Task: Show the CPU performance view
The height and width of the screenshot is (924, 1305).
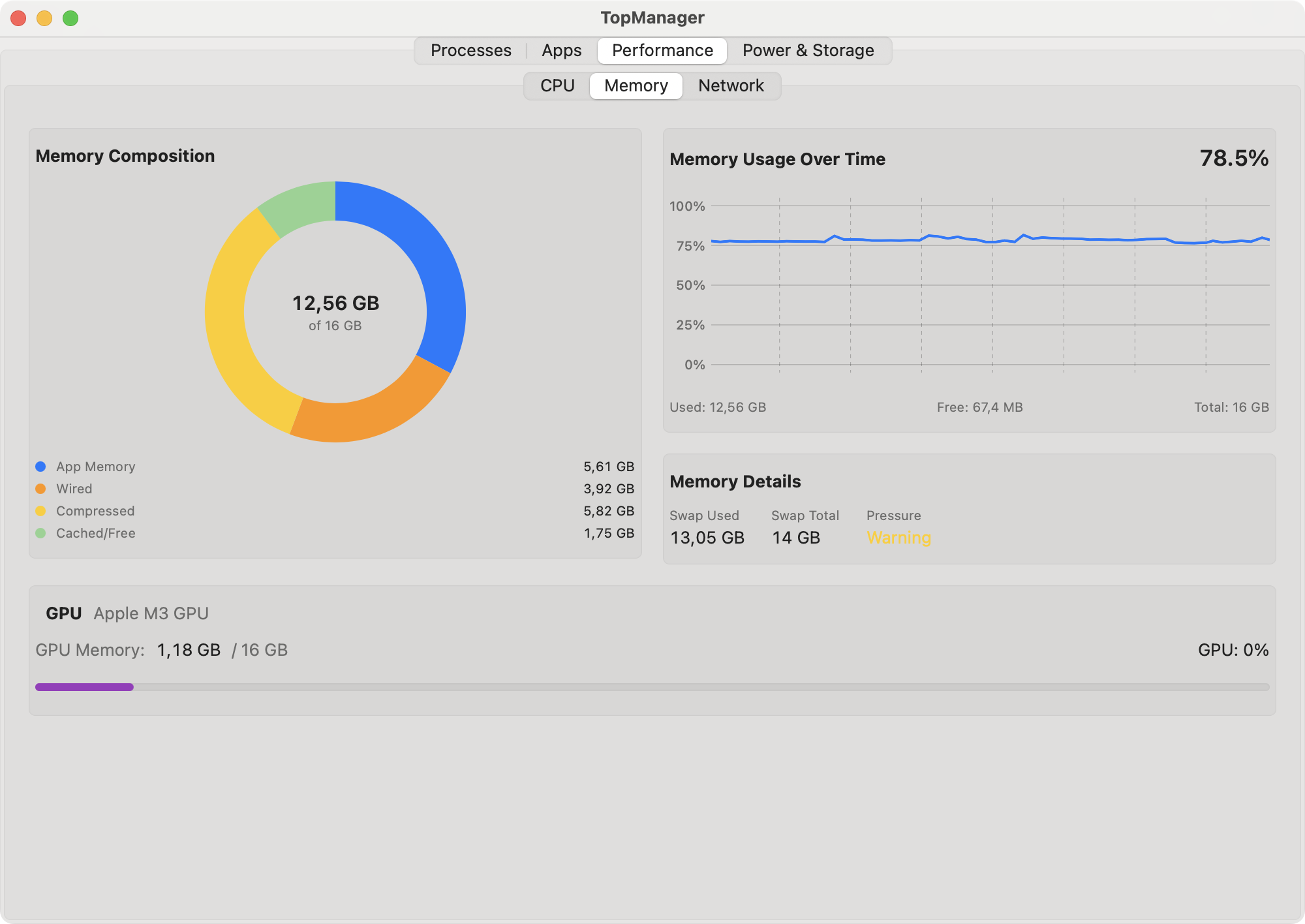Action: pos(557,85)
